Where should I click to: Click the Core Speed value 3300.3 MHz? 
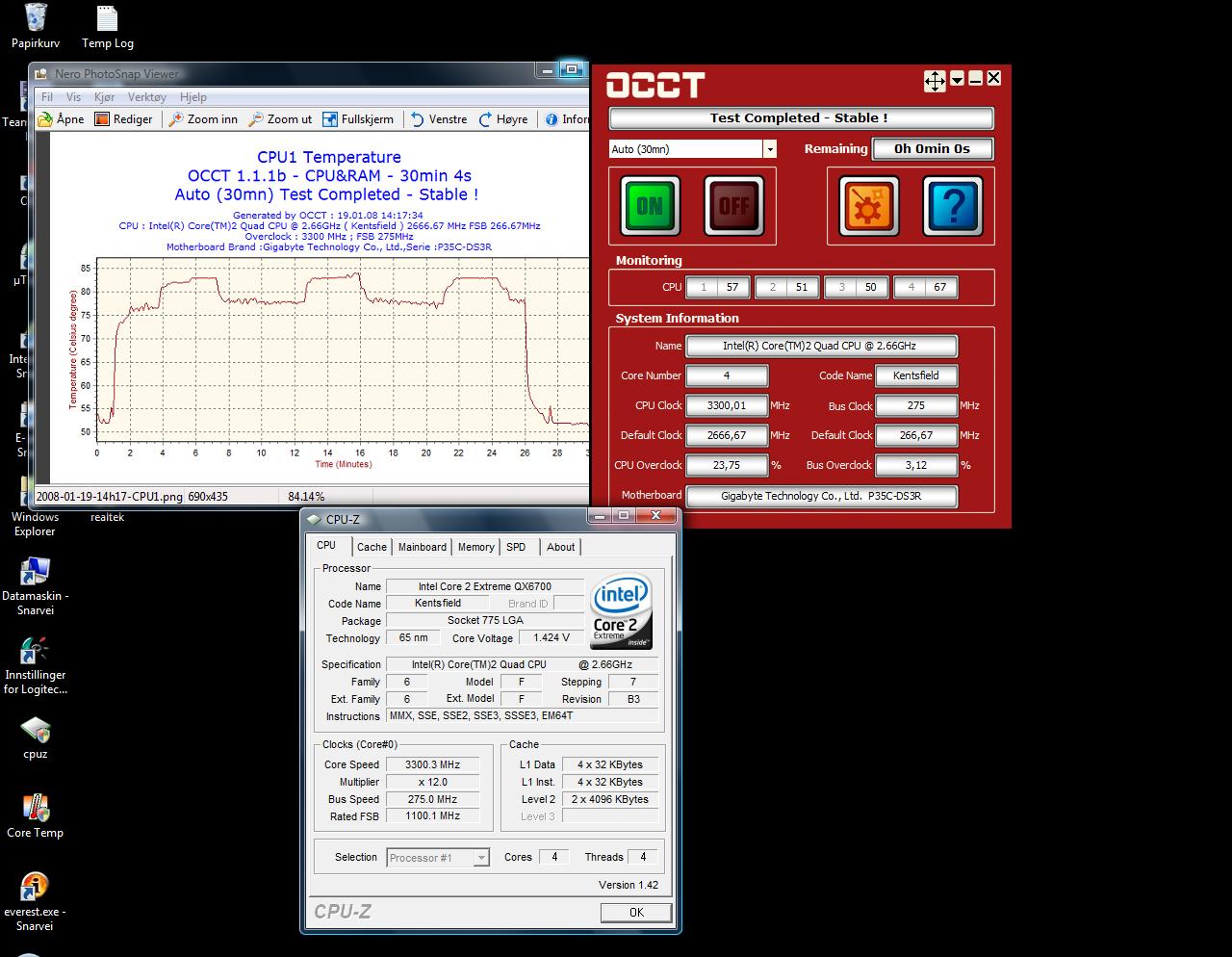[432, 764]
